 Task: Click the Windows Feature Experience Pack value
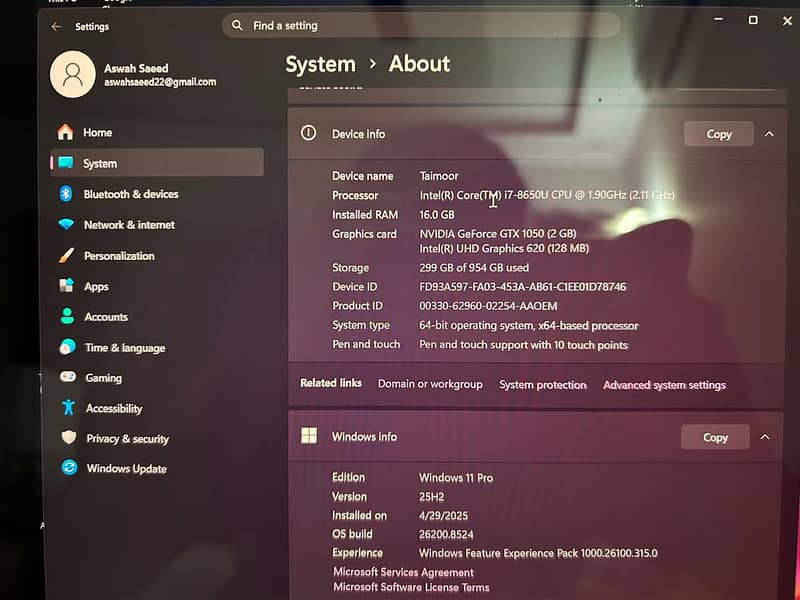538,553
